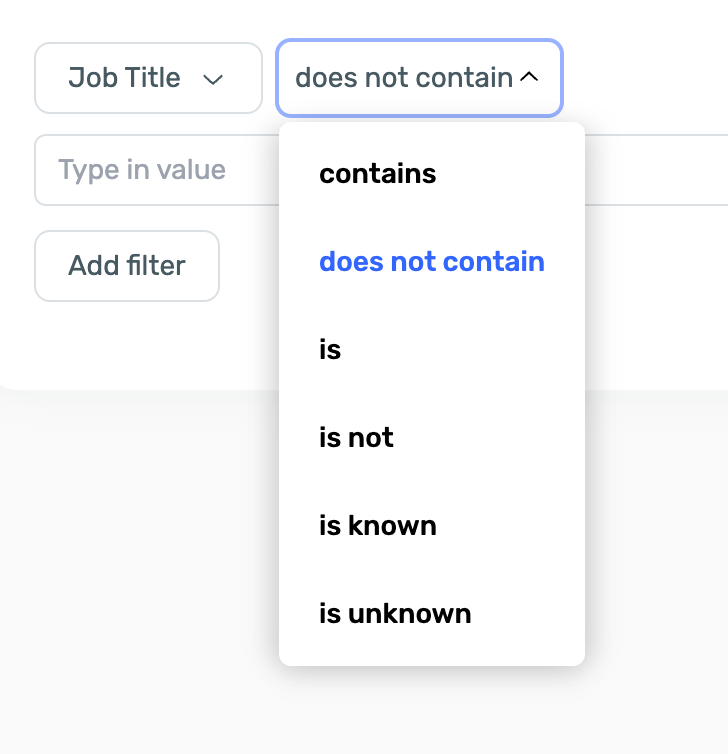Select the 'is not' operator
728x754 pixels.
(x=356, y=438)
